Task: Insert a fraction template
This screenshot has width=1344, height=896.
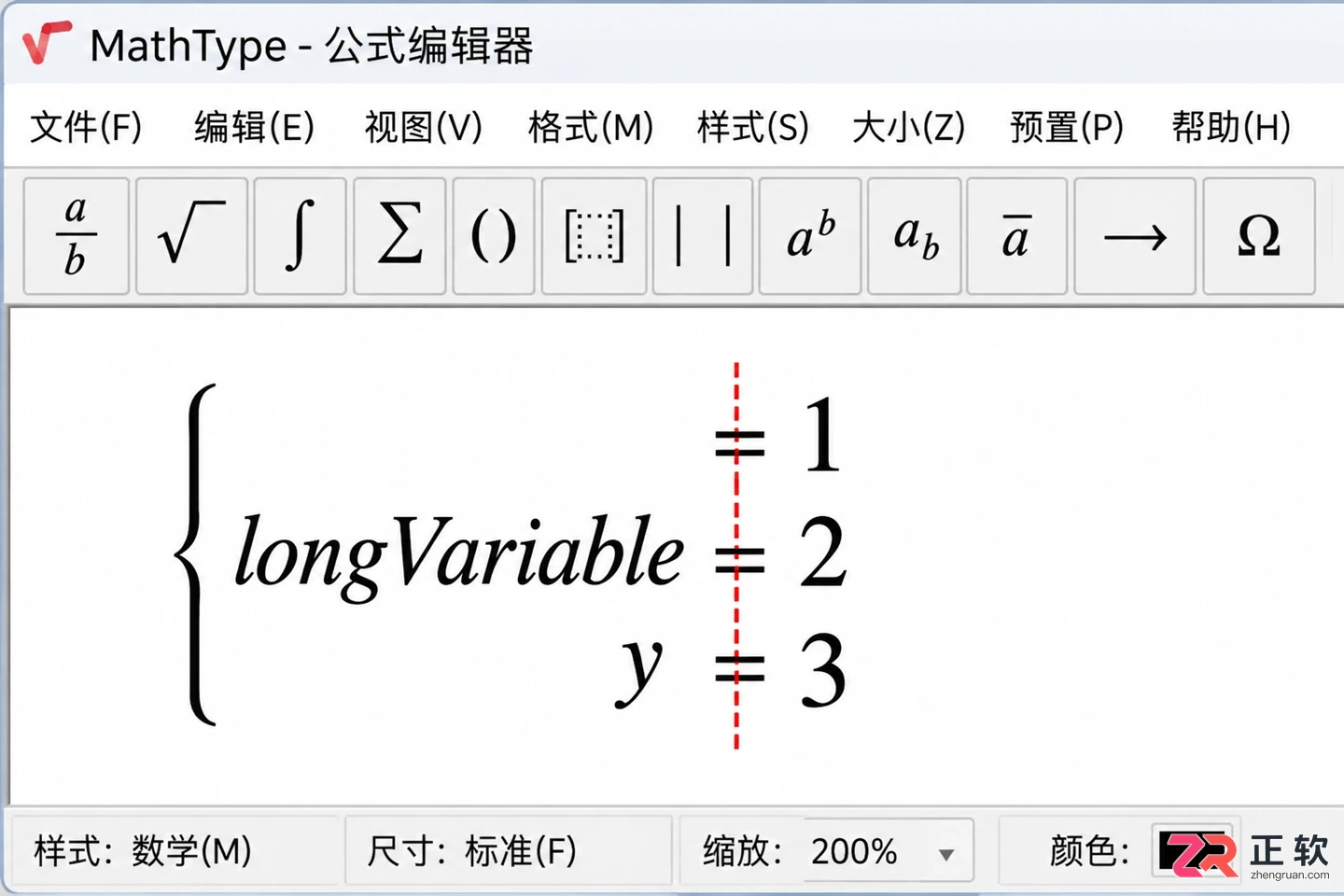Action: [x=76, y=236]
